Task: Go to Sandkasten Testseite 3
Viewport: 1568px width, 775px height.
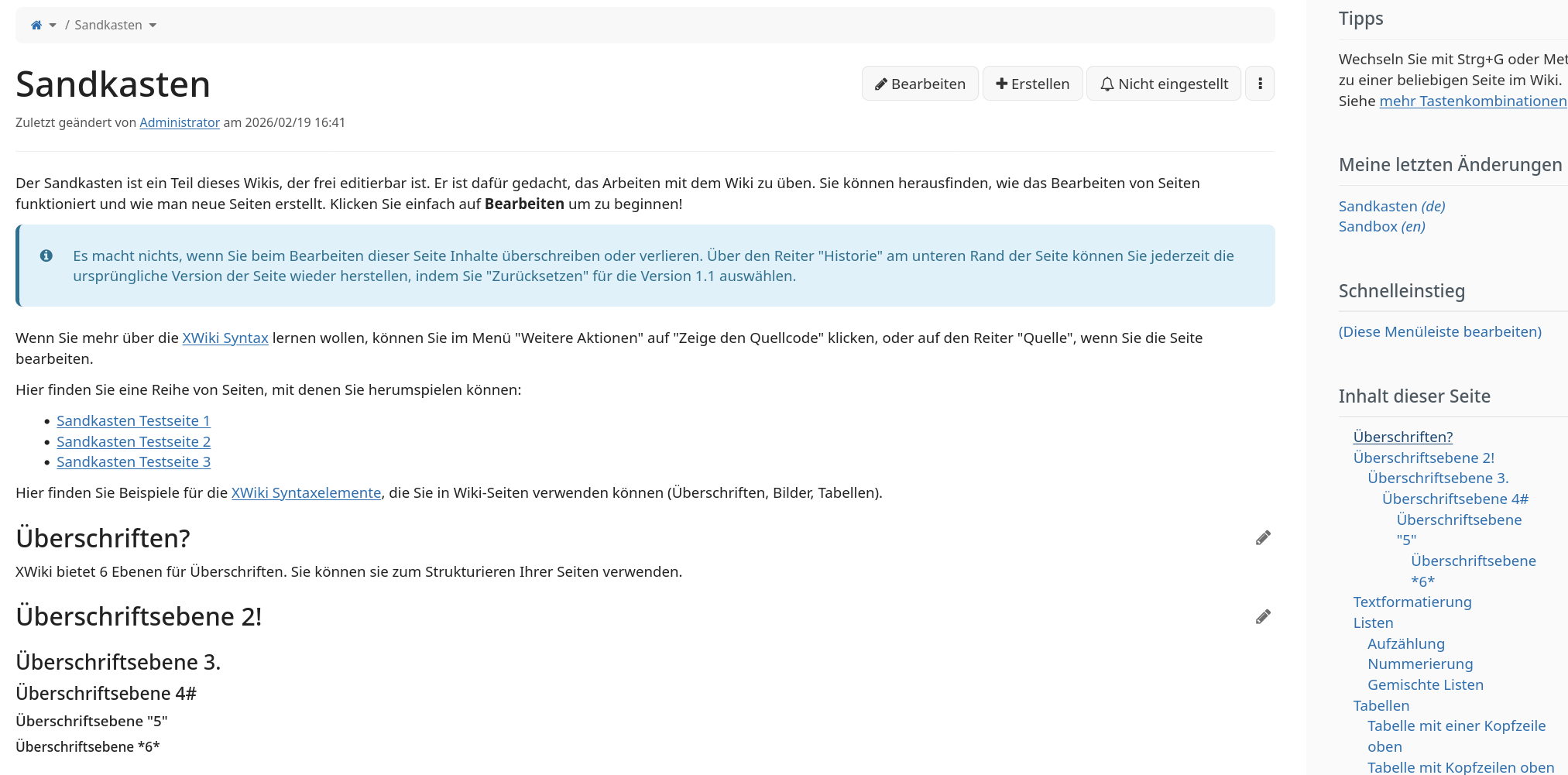Action: pyautogui.click(x=133, y=462)
